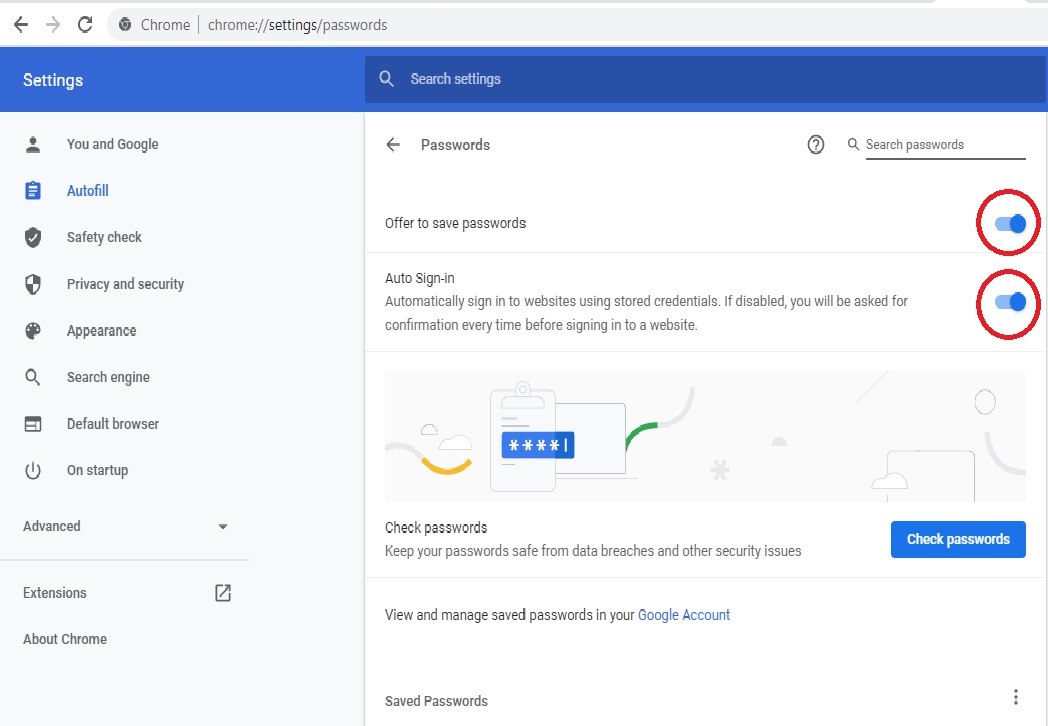Viewport: 1048px width, 726px height.
Task: Click the person icon beside You and Google
Action: click(x=33, y=144)
